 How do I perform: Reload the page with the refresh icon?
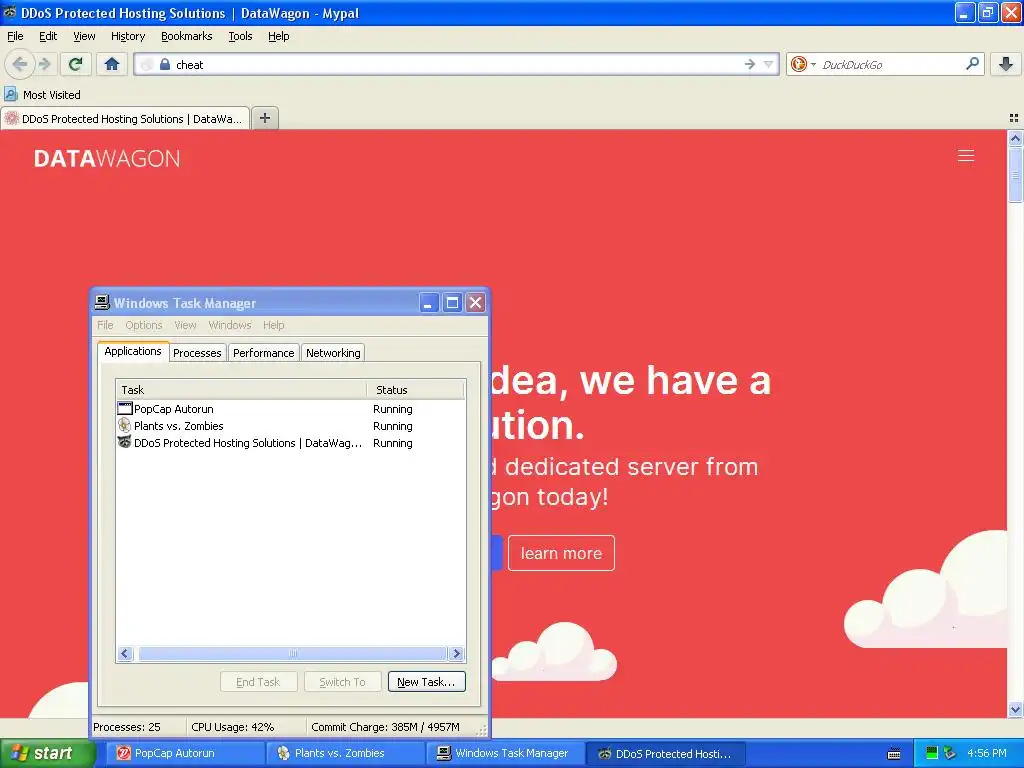pos(75,64)
